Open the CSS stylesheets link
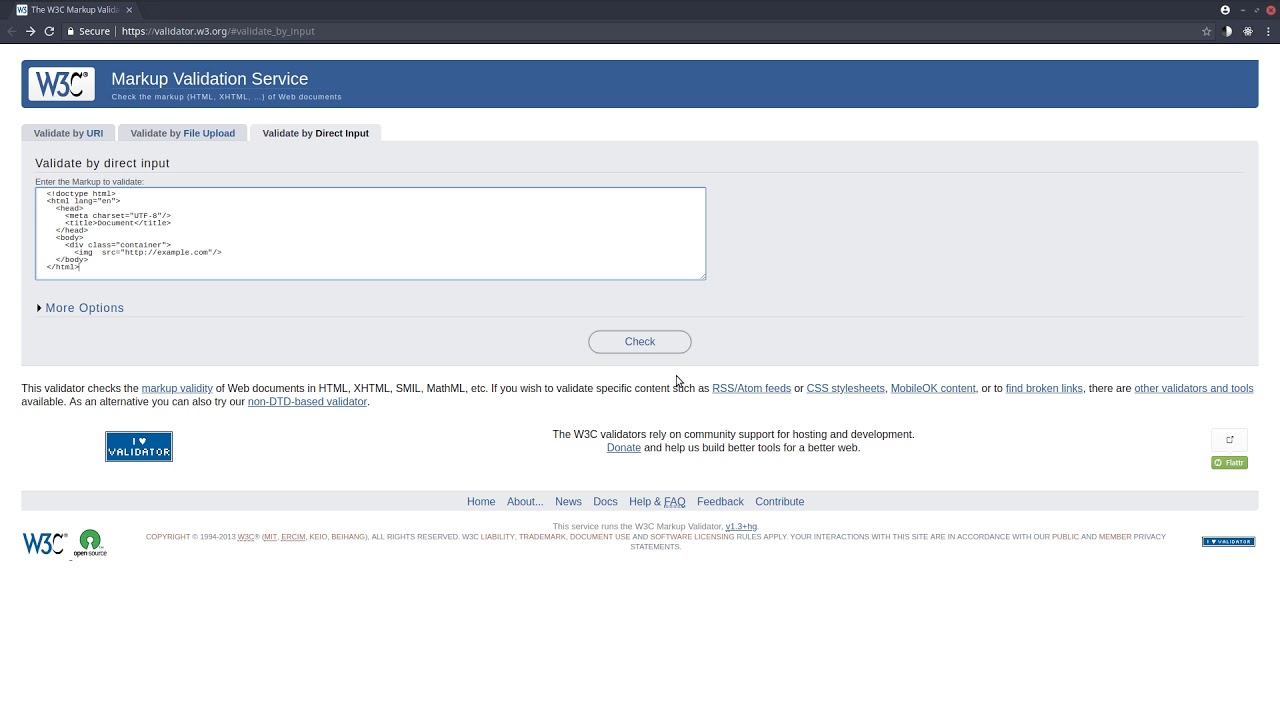This screenshot has width=1280, height=720. coord(845,388)
